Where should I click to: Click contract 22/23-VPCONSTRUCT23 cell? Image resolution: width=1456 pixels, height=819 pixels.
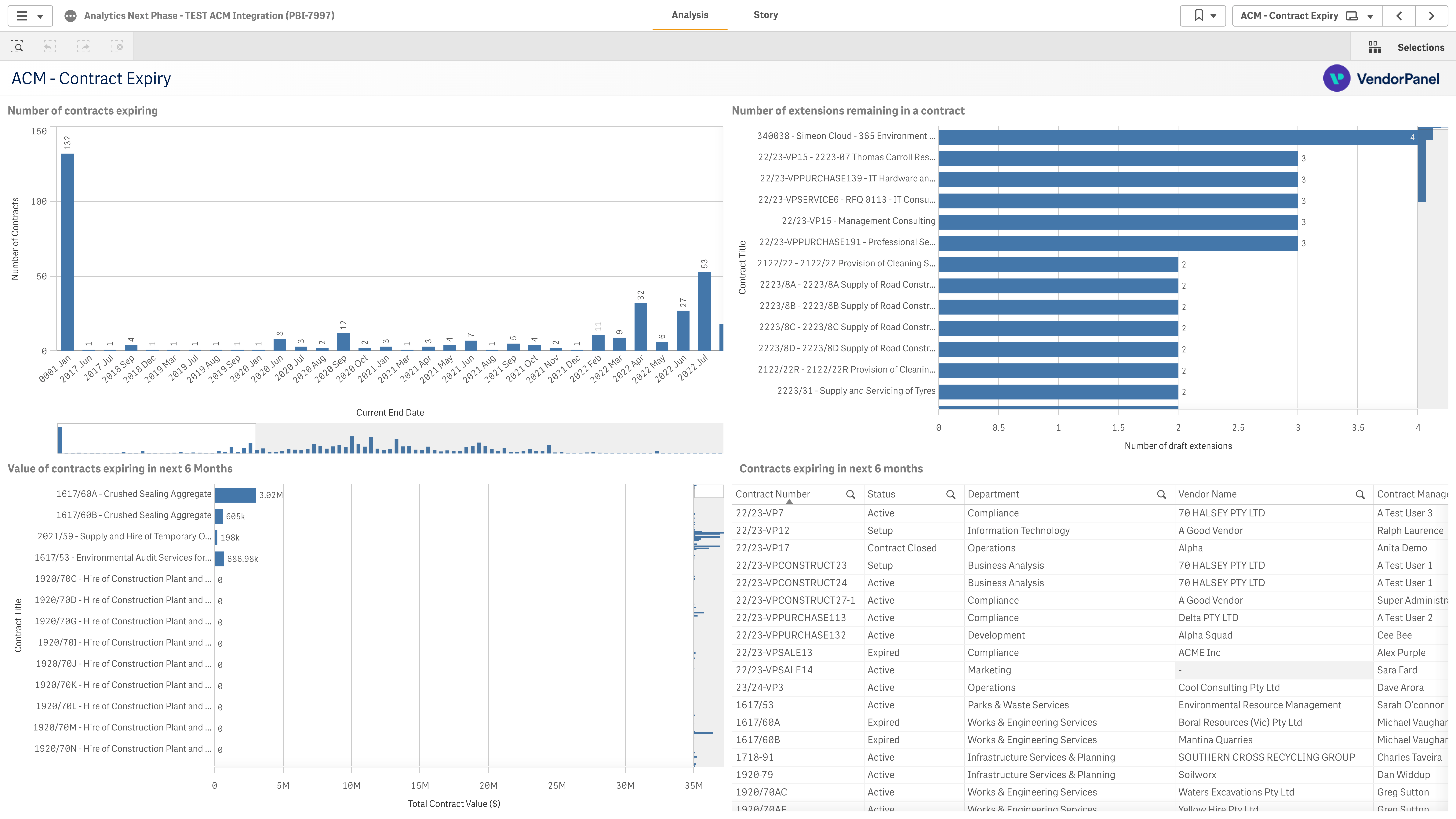[x=798, y=566]
